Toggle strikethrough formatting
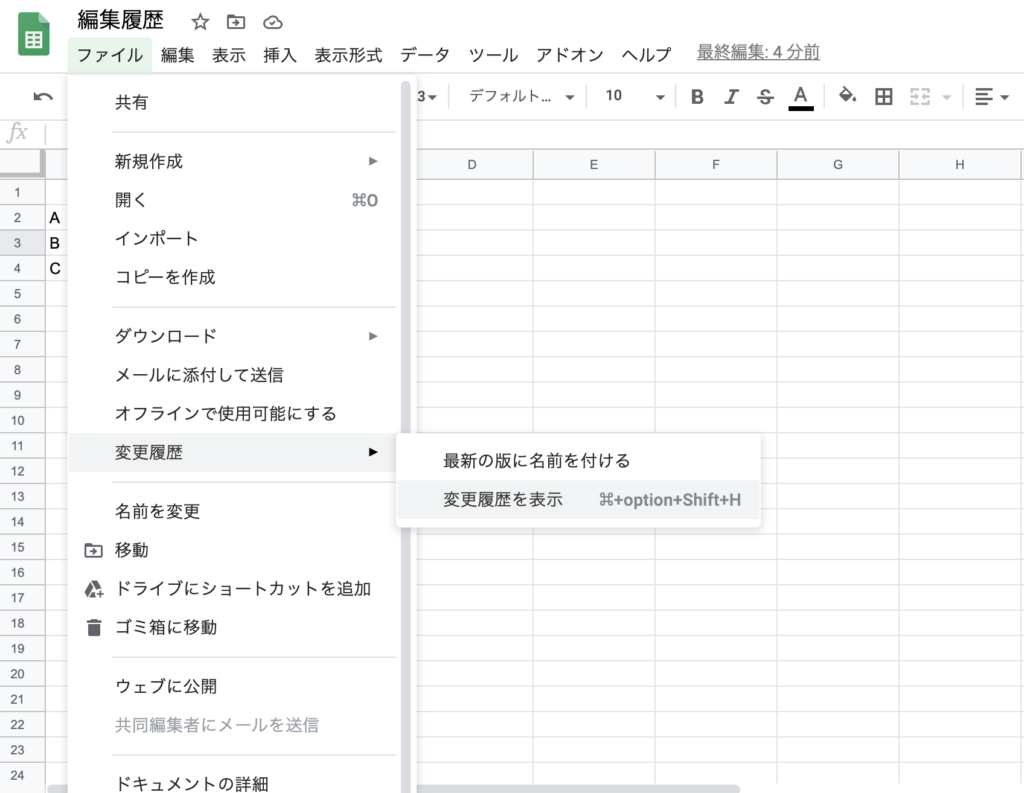1024x793 pixels. coord(765,96)
